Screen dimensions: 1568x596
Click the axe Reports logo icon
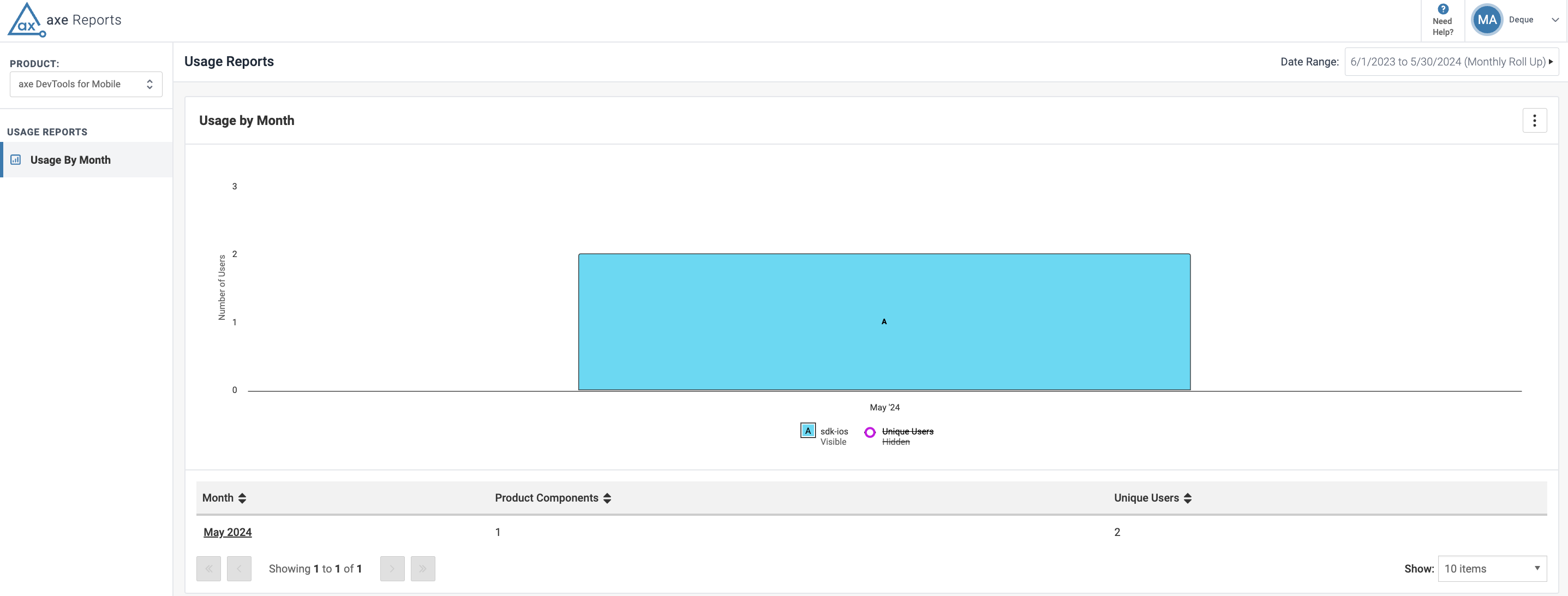click(x=26, y=20)
